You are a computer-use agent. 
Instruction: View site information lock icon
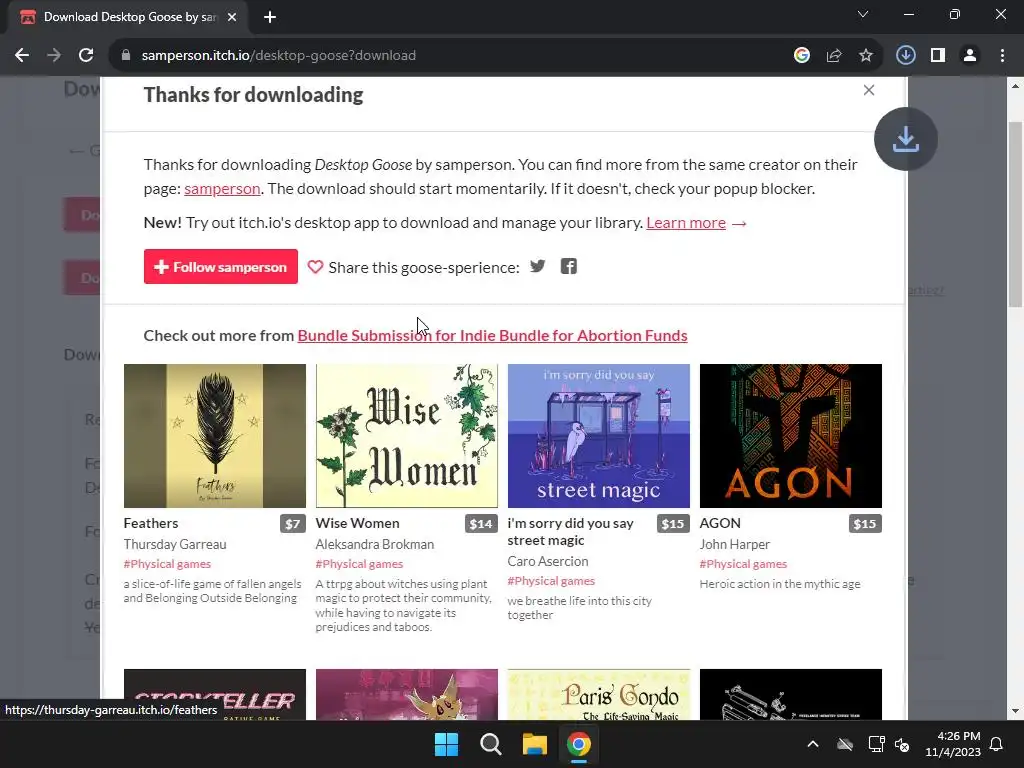click(x=126, y=56)
